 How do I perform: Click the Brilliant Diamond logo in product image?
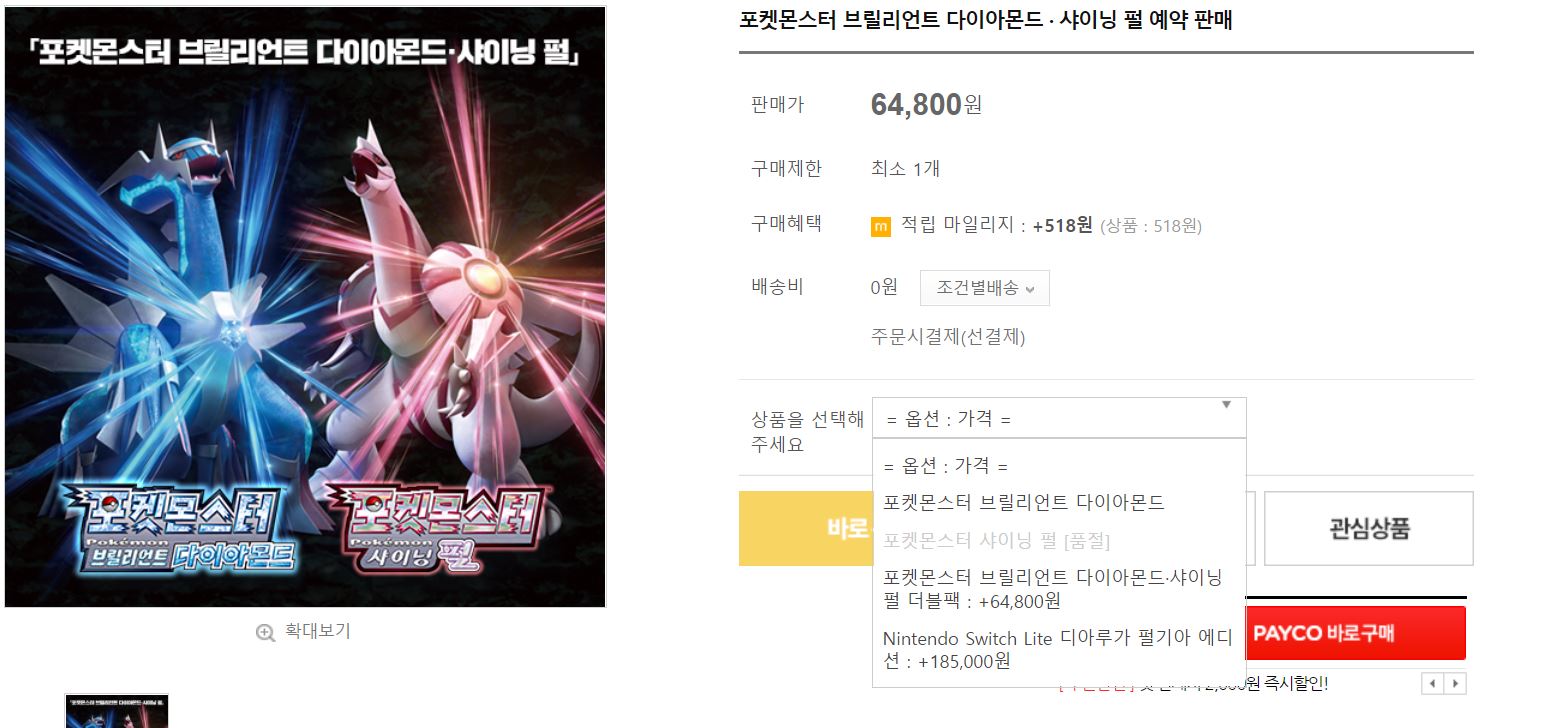coord(181,528)
